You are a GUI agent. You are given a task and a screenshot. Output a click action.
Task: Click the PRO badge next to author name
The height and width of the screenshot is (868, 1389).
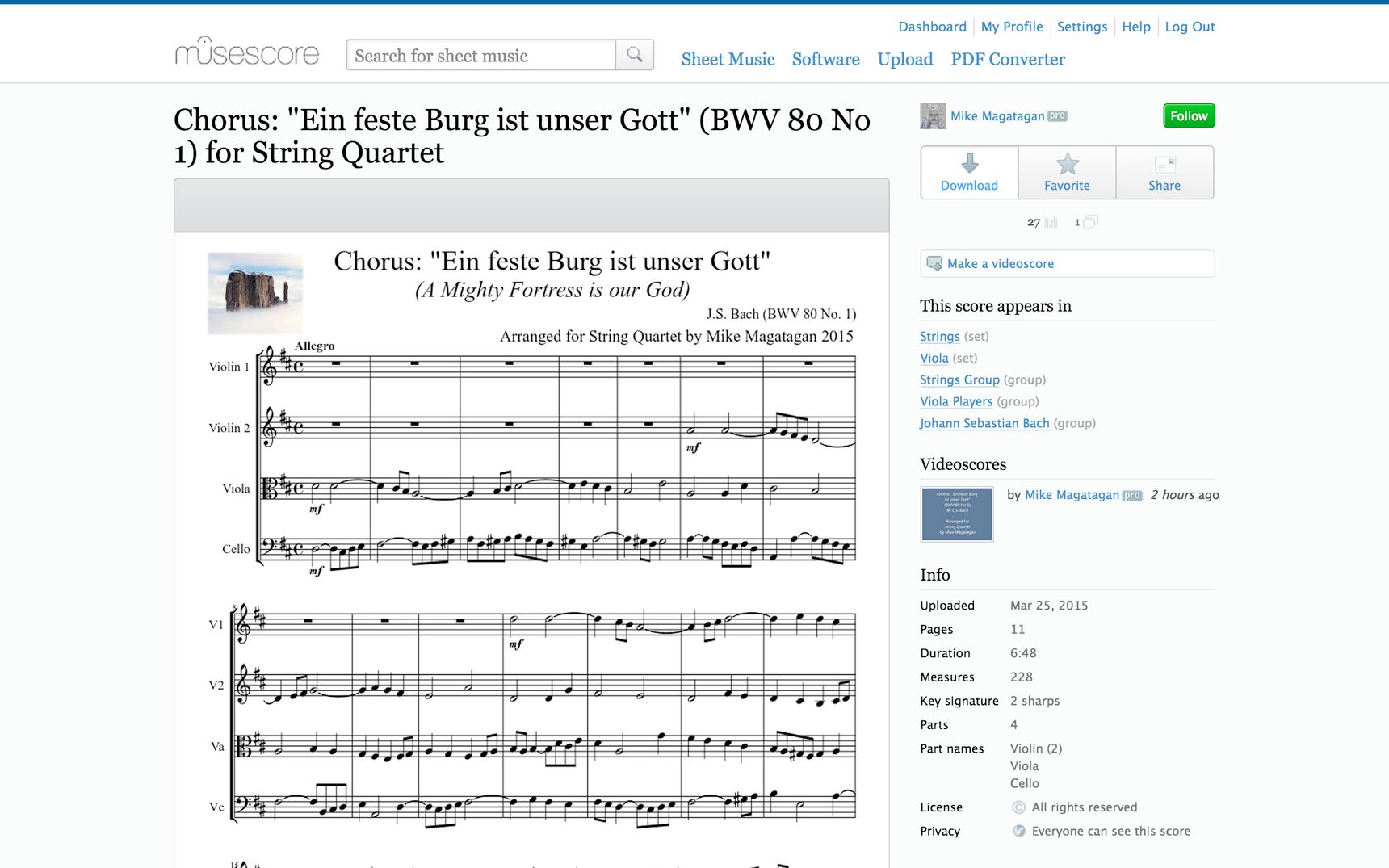pyautogui.click(x=1057, y=116)
